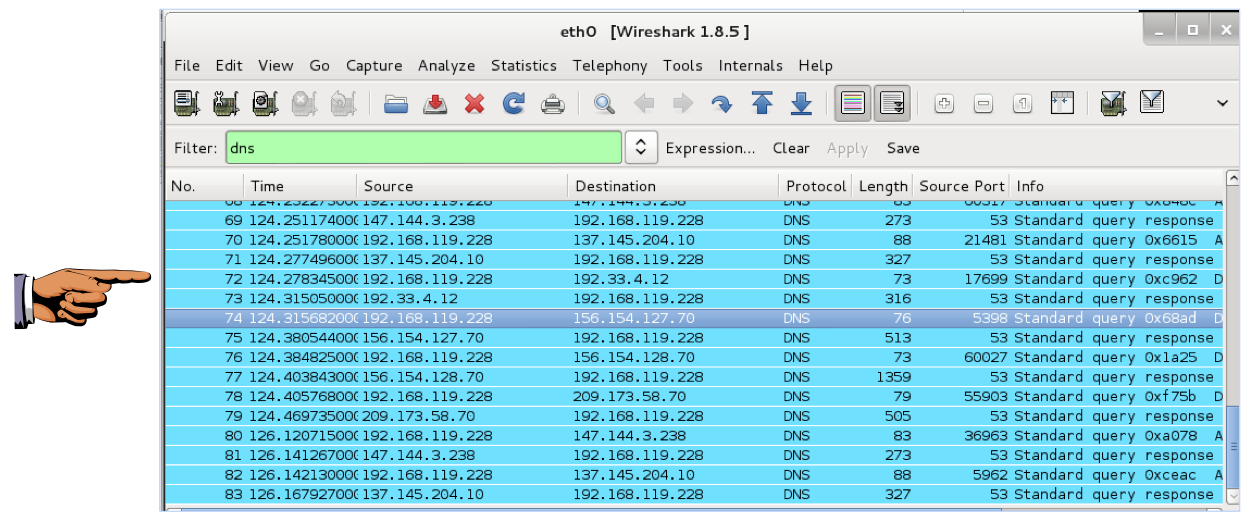Select packet 73 with length 316
Image resolution: width=1249 pixels, height=523 pixels.
[695, 299]
